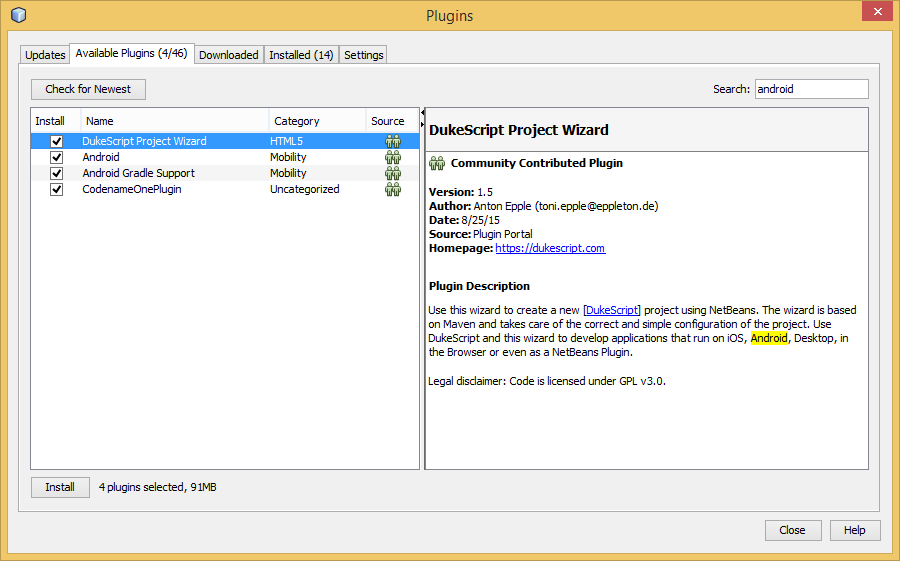Select the Available Plugins (4/46) tab
This screenshot has height=561, width=900.
point(131,53)
